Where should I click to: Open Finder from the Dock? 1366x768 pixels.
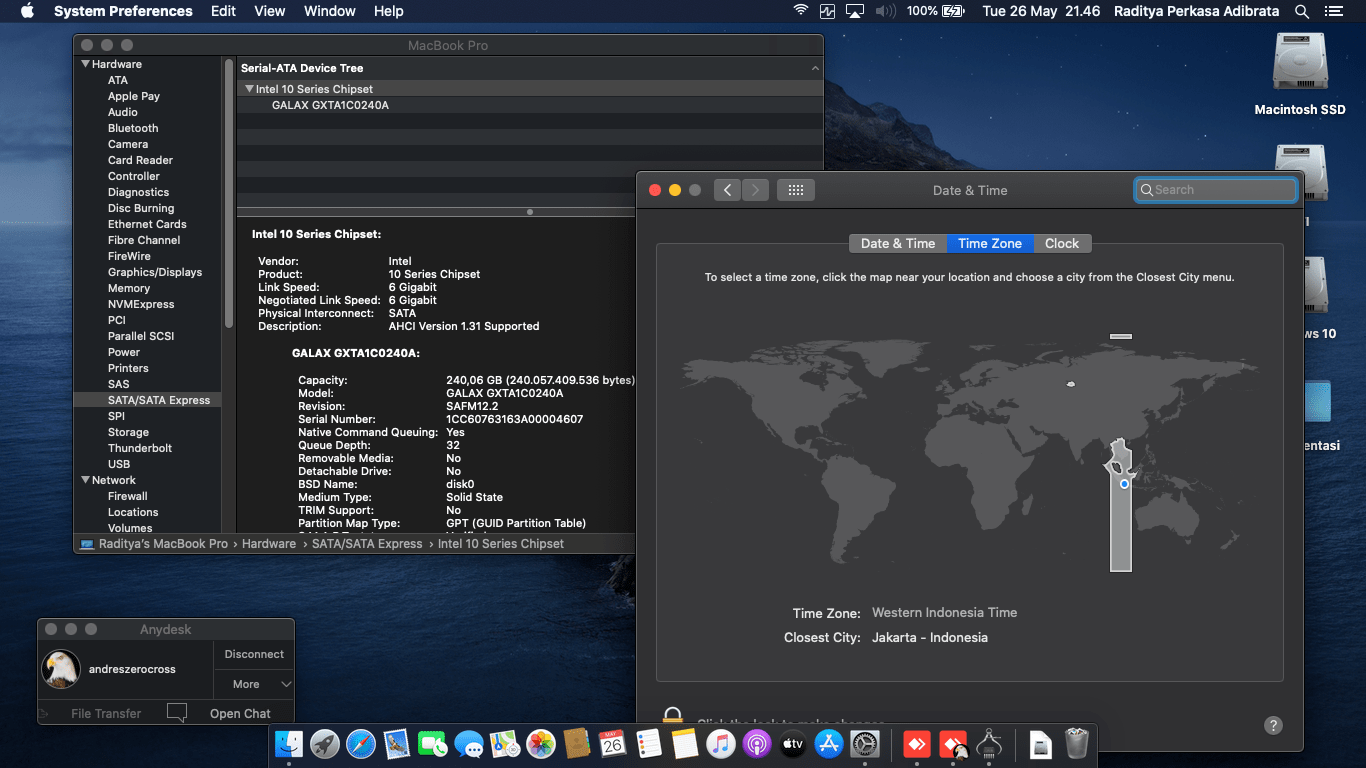[x=289, y=744]
